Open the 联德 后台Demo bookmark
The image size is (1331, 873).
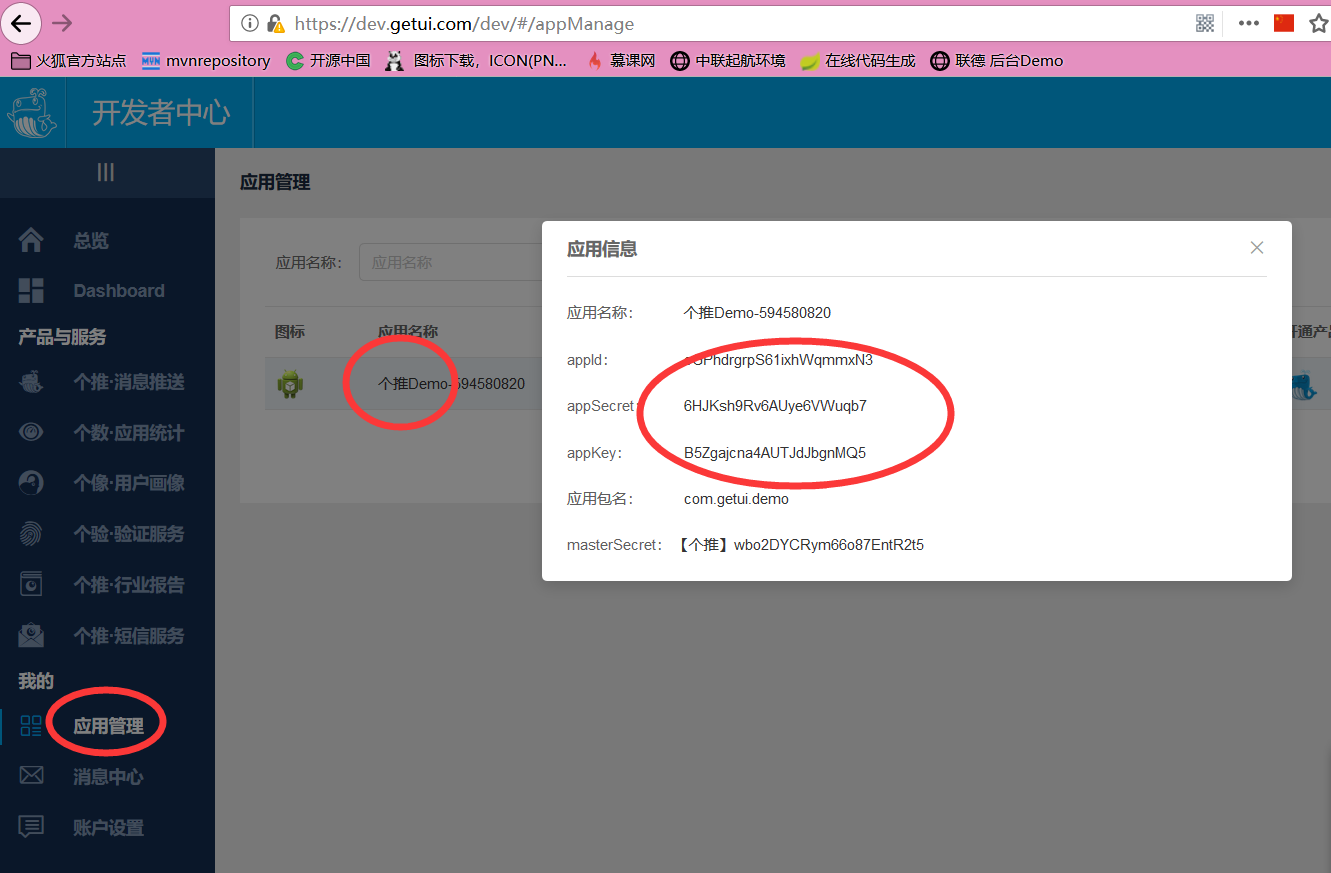(997, 61)
